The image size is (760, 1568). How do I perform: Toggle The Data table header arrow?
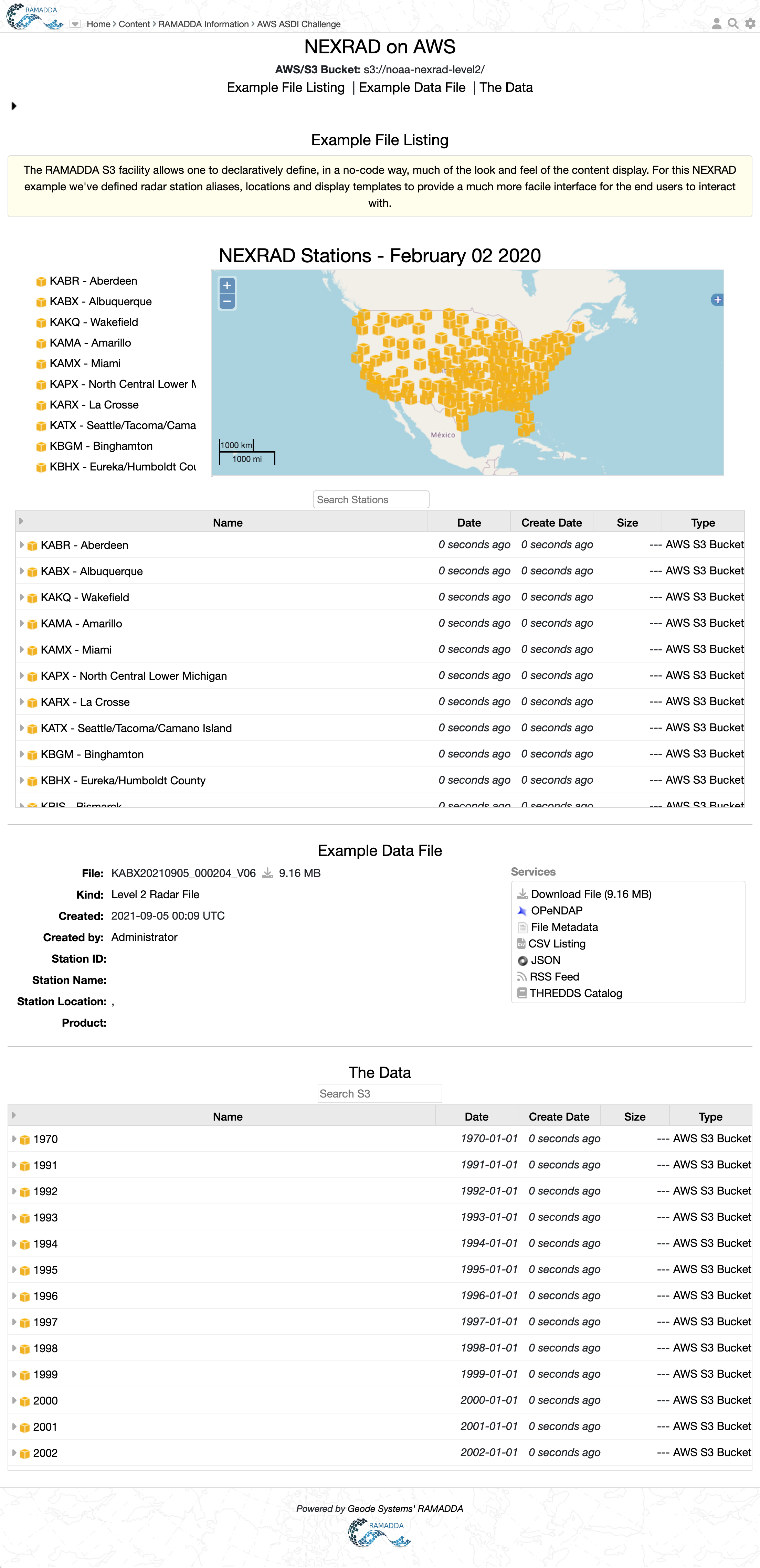tap(14, 1115)
